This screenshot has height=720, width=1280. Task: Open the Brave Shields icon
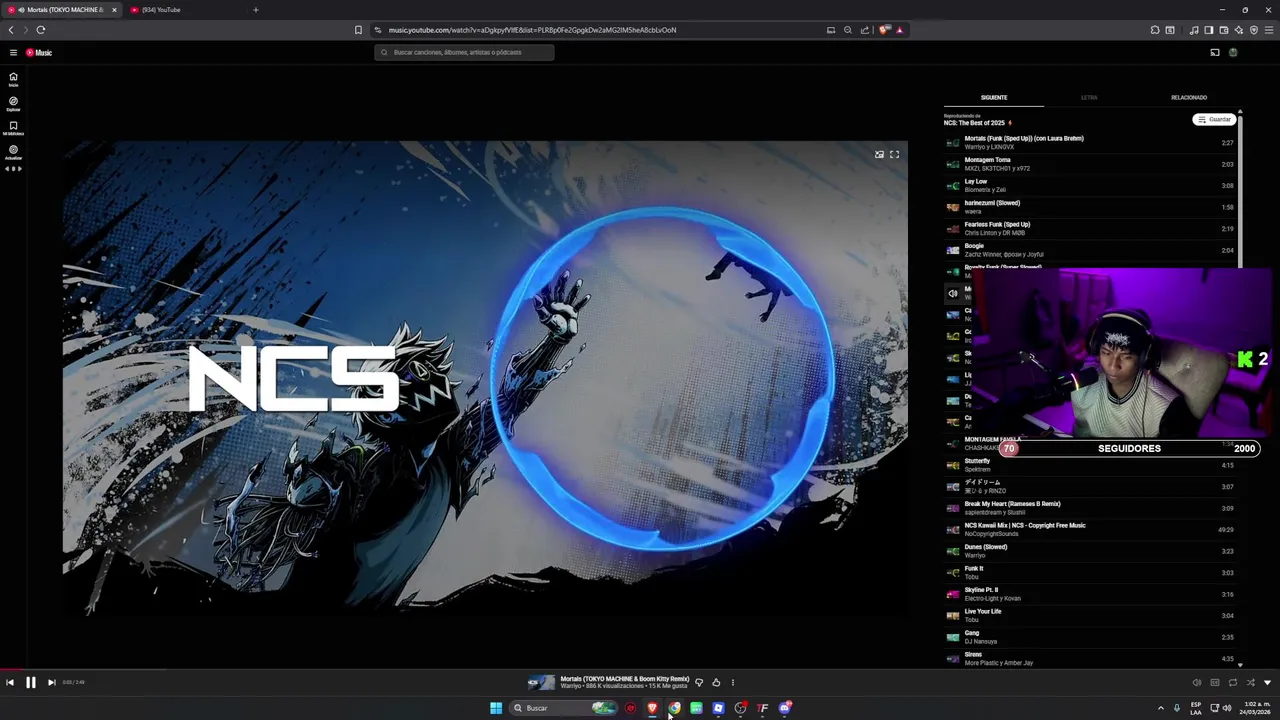[884, 30]
